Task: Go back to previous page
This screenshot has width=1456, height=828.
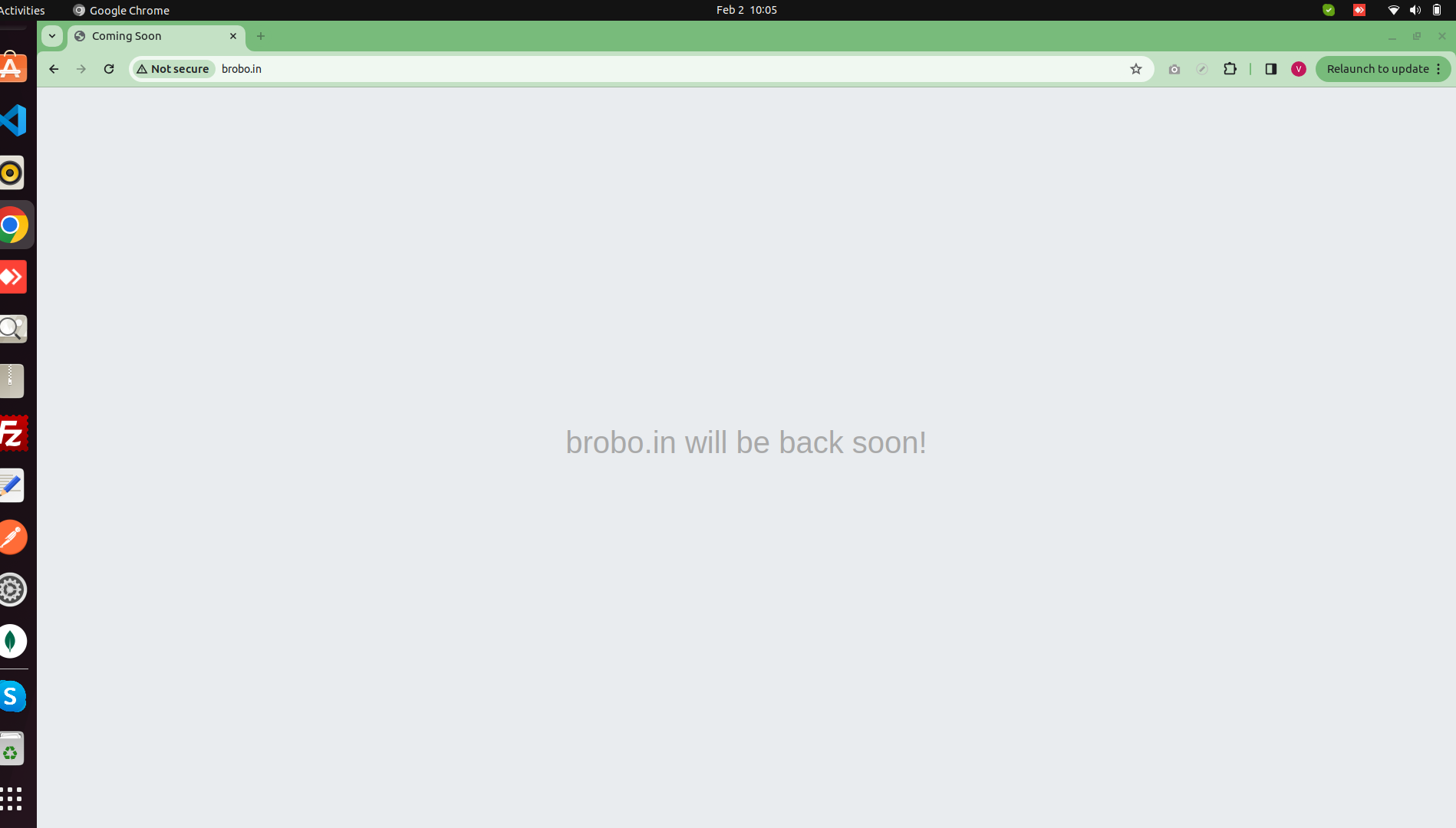Action: pos(54,69)
